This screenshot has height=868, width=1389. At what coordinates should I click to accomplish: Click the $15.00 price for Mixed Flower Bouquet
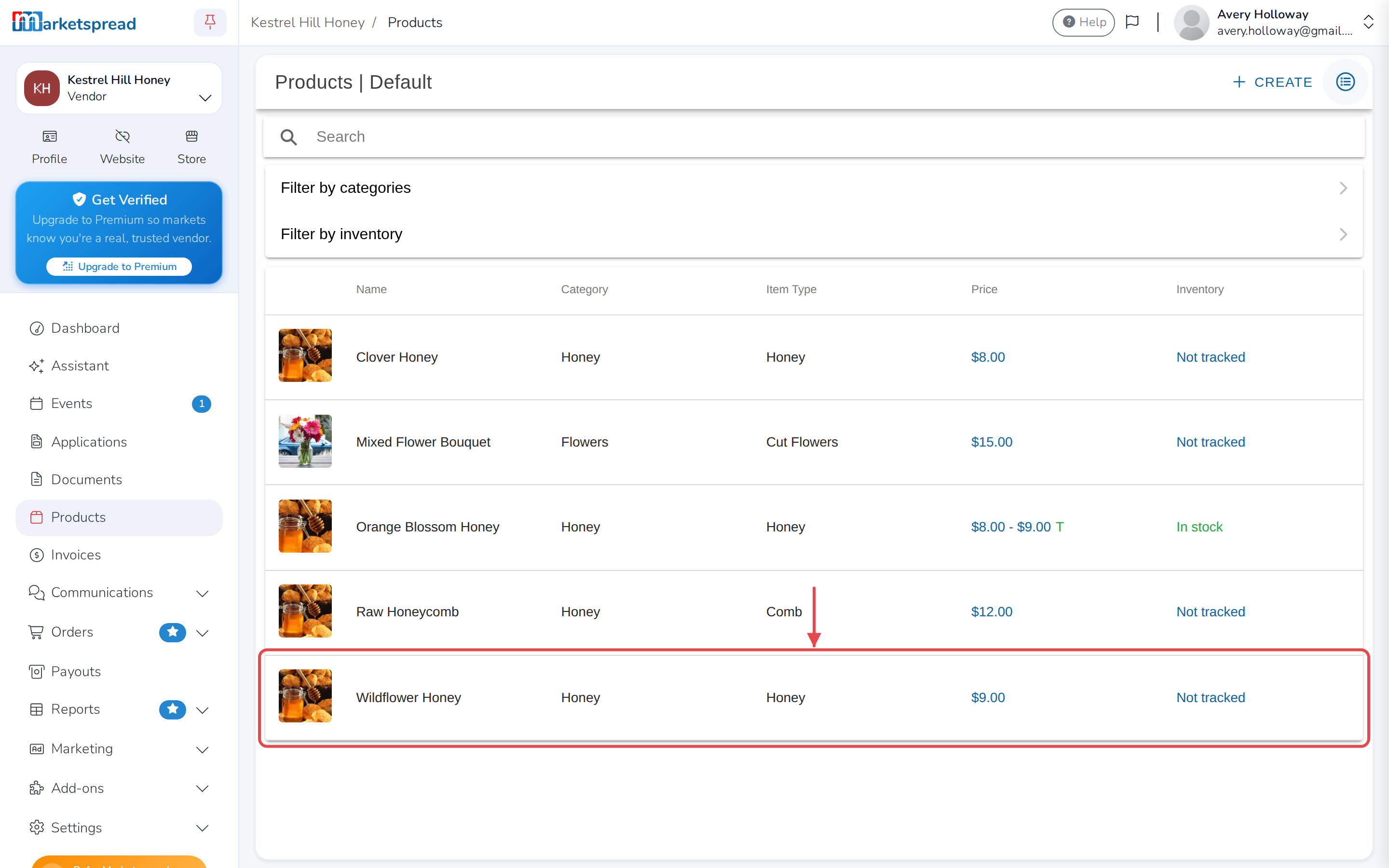[x=991, y=442]
